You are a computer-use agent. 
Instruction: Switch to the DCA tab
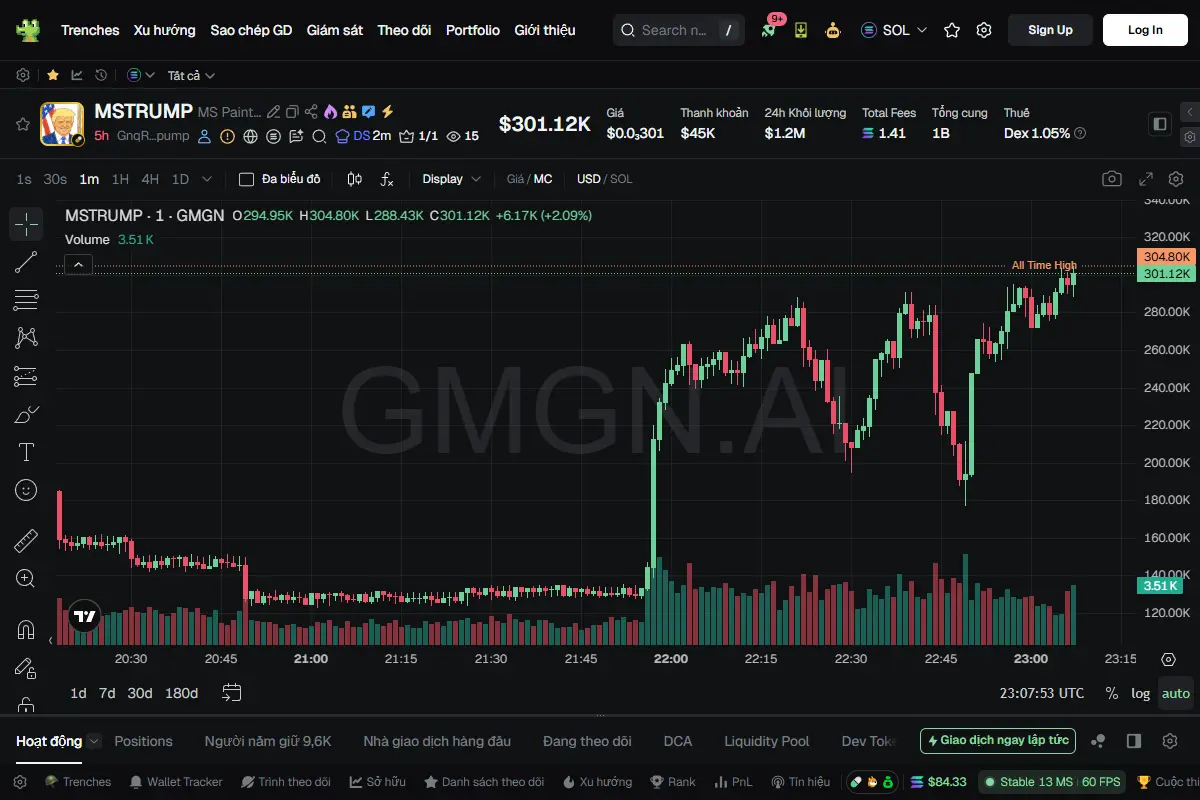[x=678, y=741]
